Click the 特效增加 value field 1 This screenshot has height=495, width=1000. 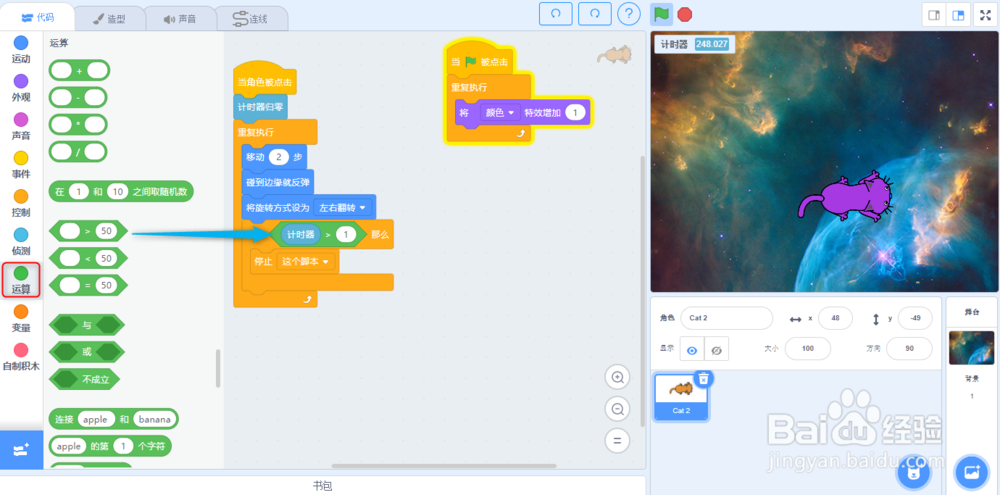(575, 112)
